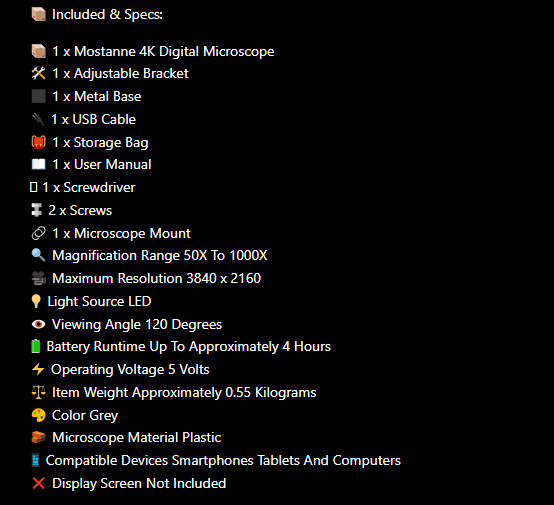Click the Battery Runtime Approximately 4 Hours text
This screenshot has width=554, height=505.
coord(189,347)
